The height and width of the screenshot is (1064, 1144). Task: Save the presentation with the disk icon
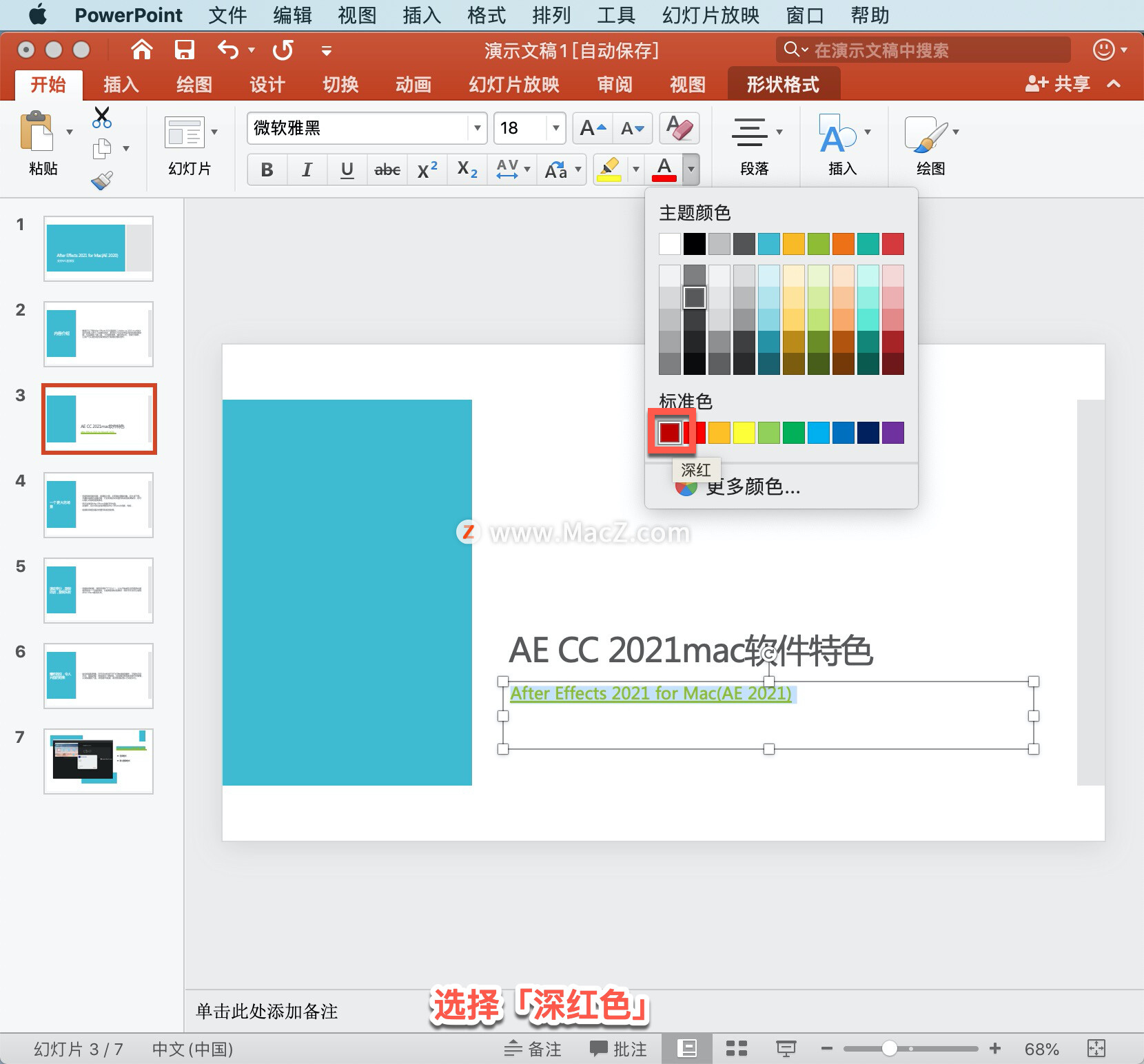pyautogui.click(x=184, y=50)
